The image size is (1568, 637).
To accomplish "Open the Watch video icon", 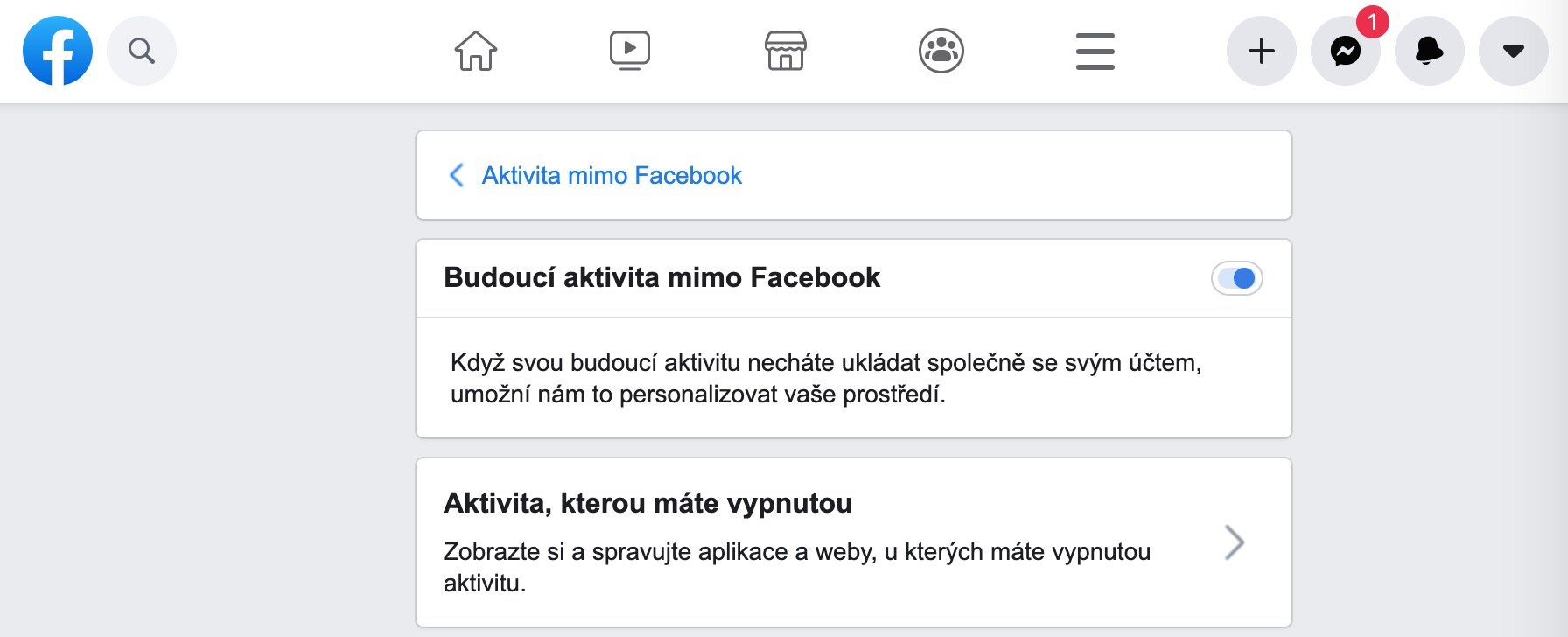I will [630, 51].
